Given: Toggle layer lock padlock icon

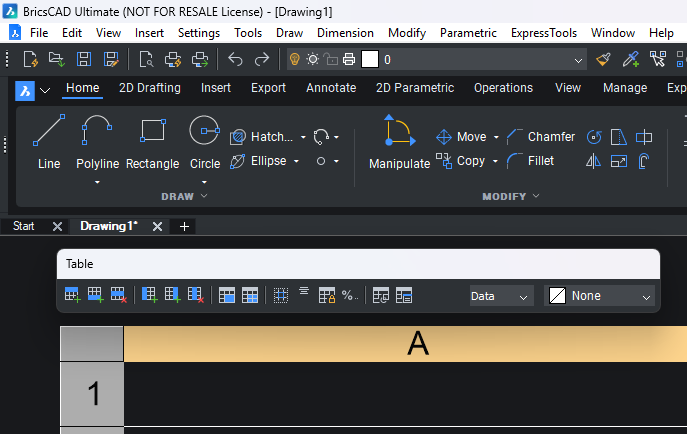Looking at the screenshot, I should 331,59.
